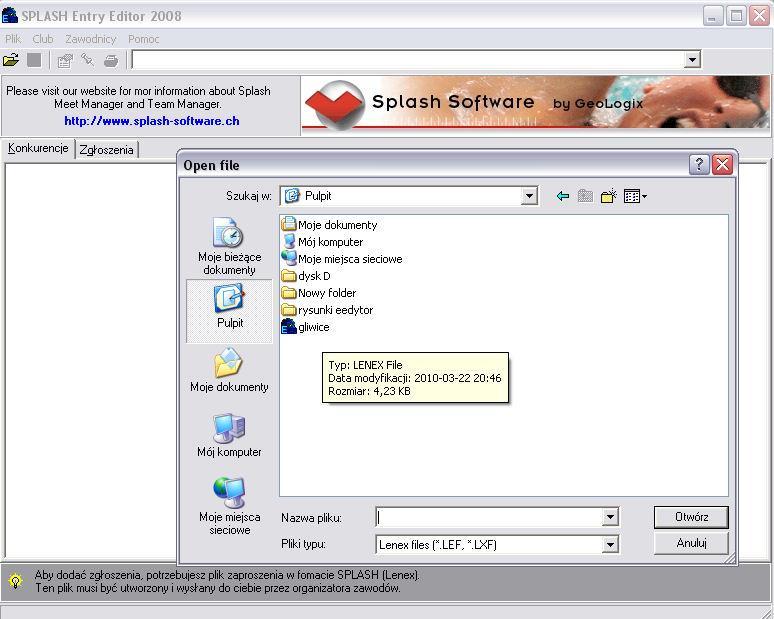Expand the Pliki typu dropdown
Viewport: 774px width, 619px height.
(610, 544)
